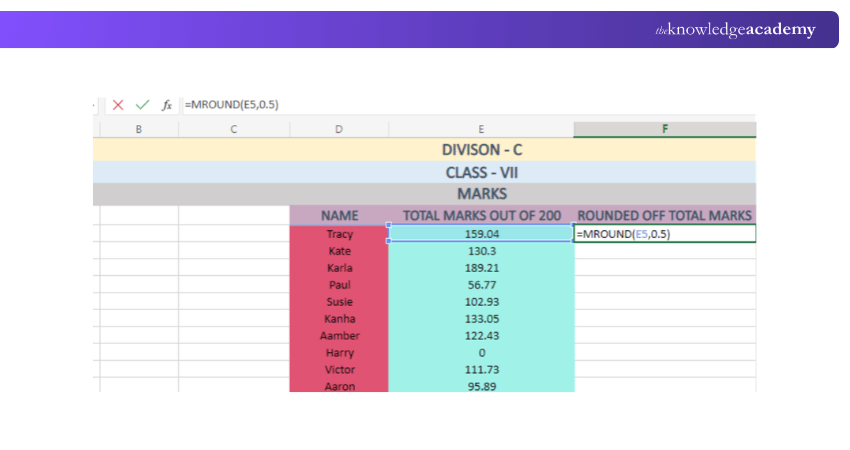
Task: Click the marks cell 95.89
Action: pyautogui.click(x=481, y=385)
